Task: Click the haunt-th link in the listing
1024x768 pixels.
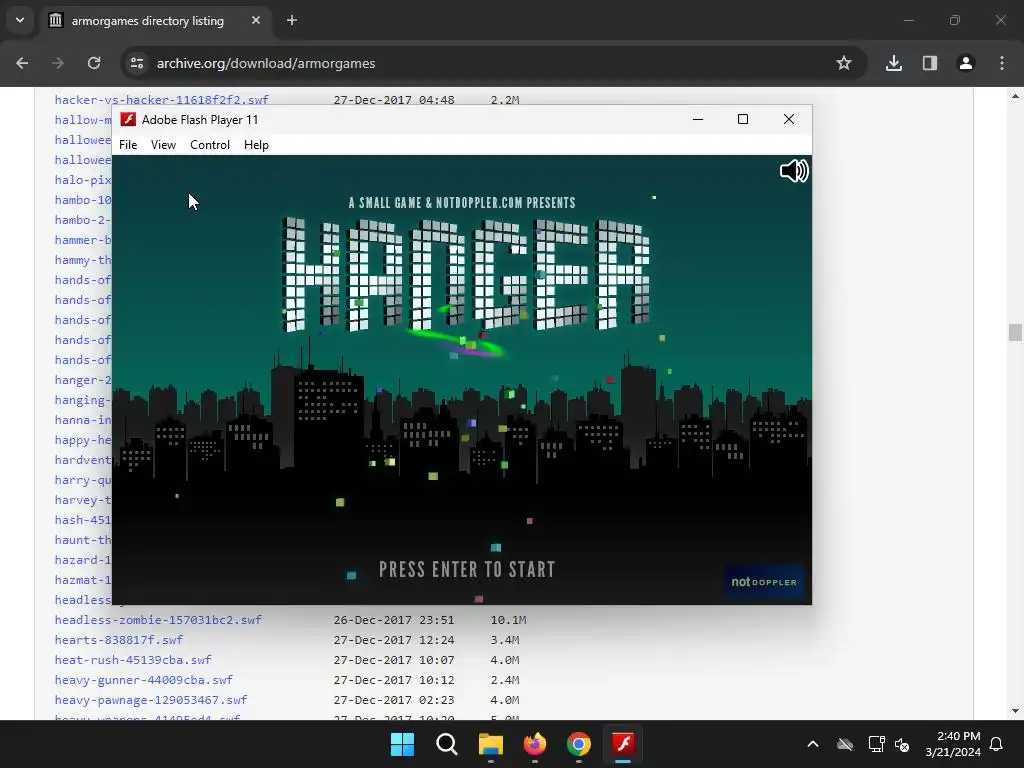Action: click(x=83, y=540)
